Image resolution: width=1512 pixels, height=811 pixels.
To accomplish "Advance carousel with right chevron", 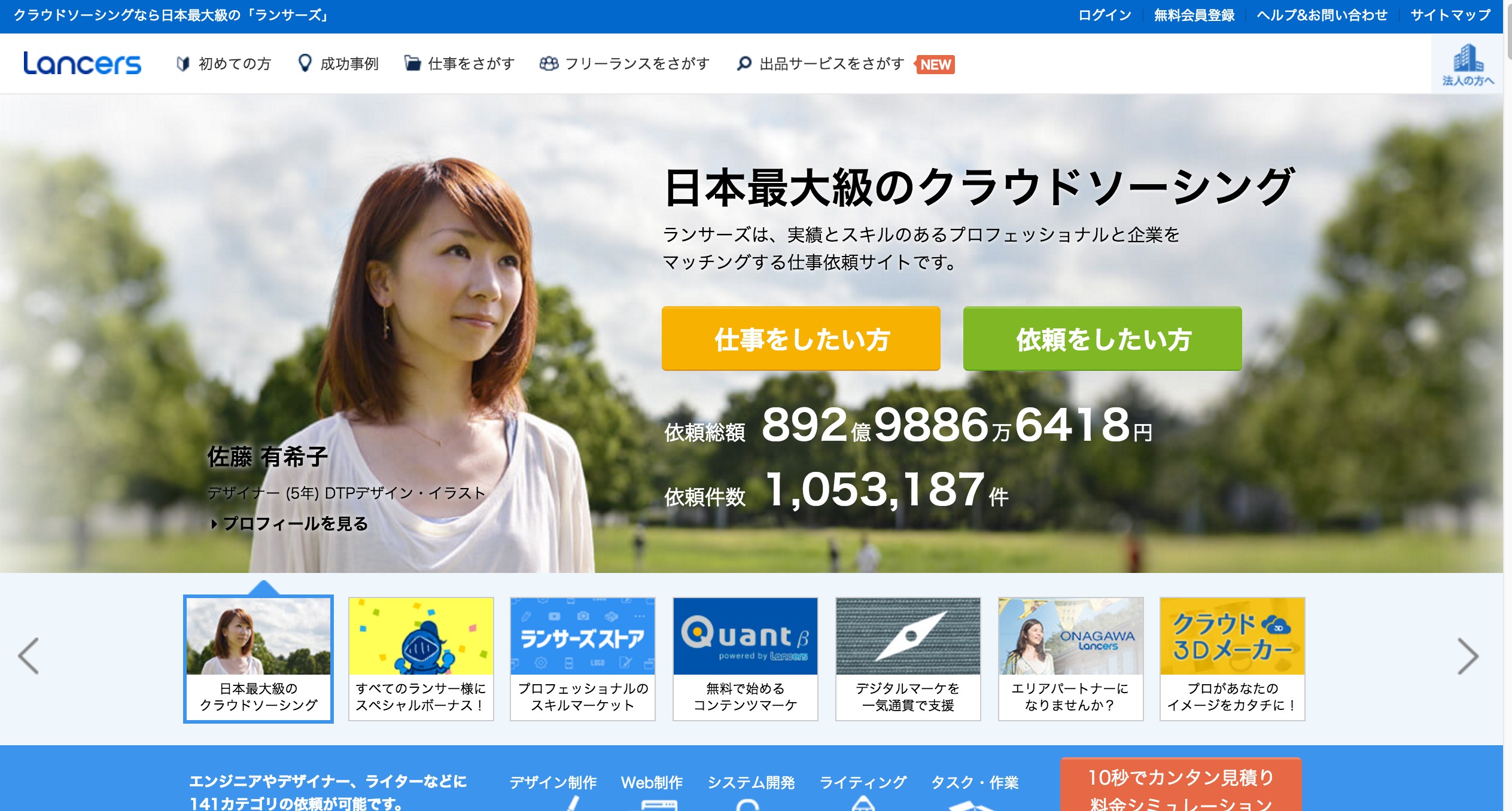I will pyautogui.click(x=1467, y=655).
